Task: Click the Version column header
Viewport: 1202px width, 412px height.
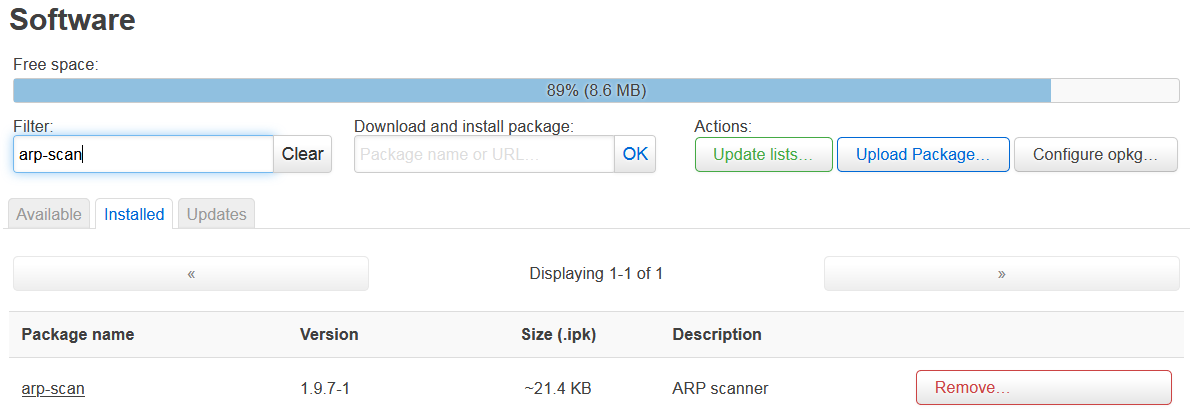Action: point(329,334)
